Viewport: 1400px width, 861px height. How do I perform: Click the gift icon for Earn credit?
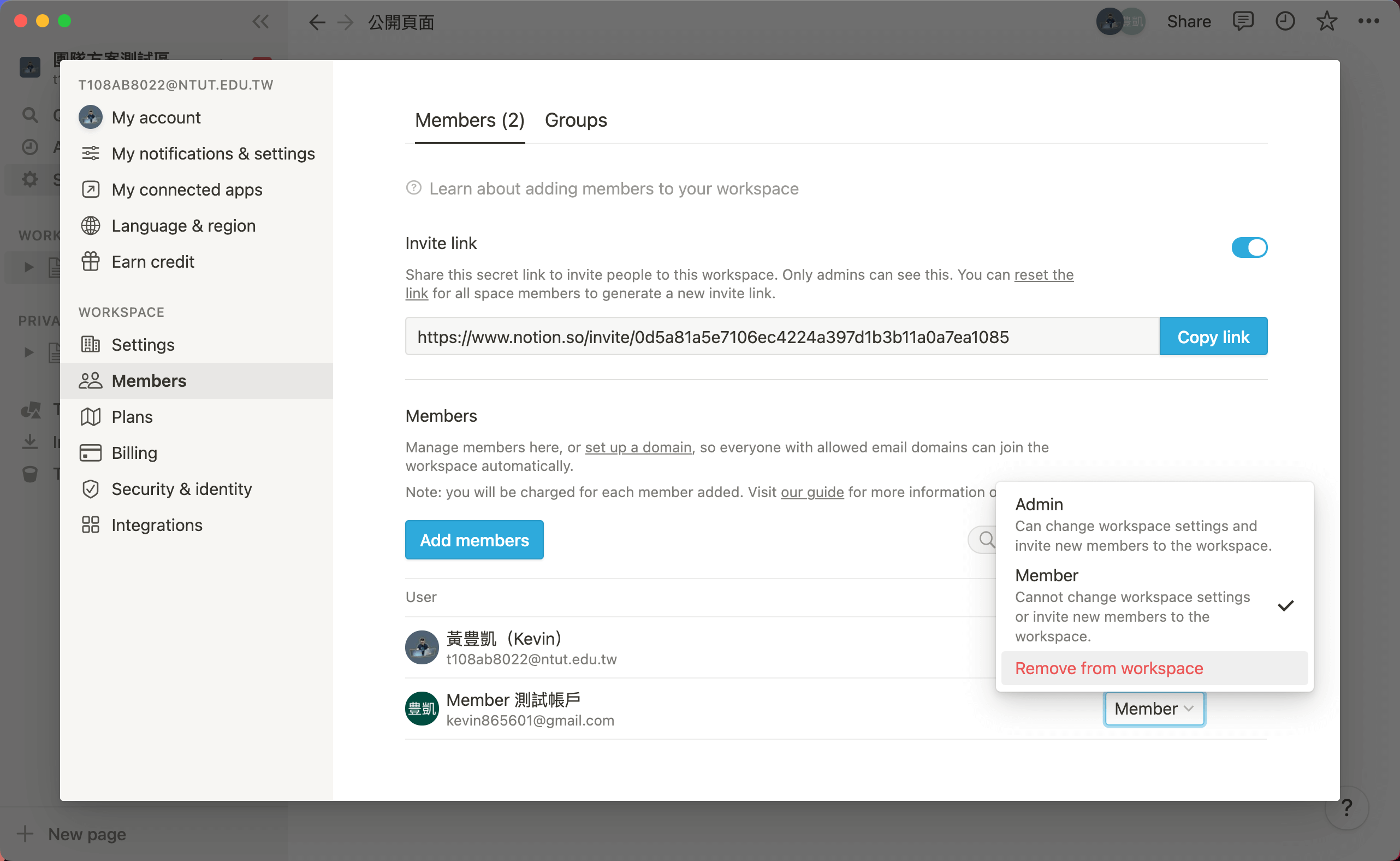(91, 261)
